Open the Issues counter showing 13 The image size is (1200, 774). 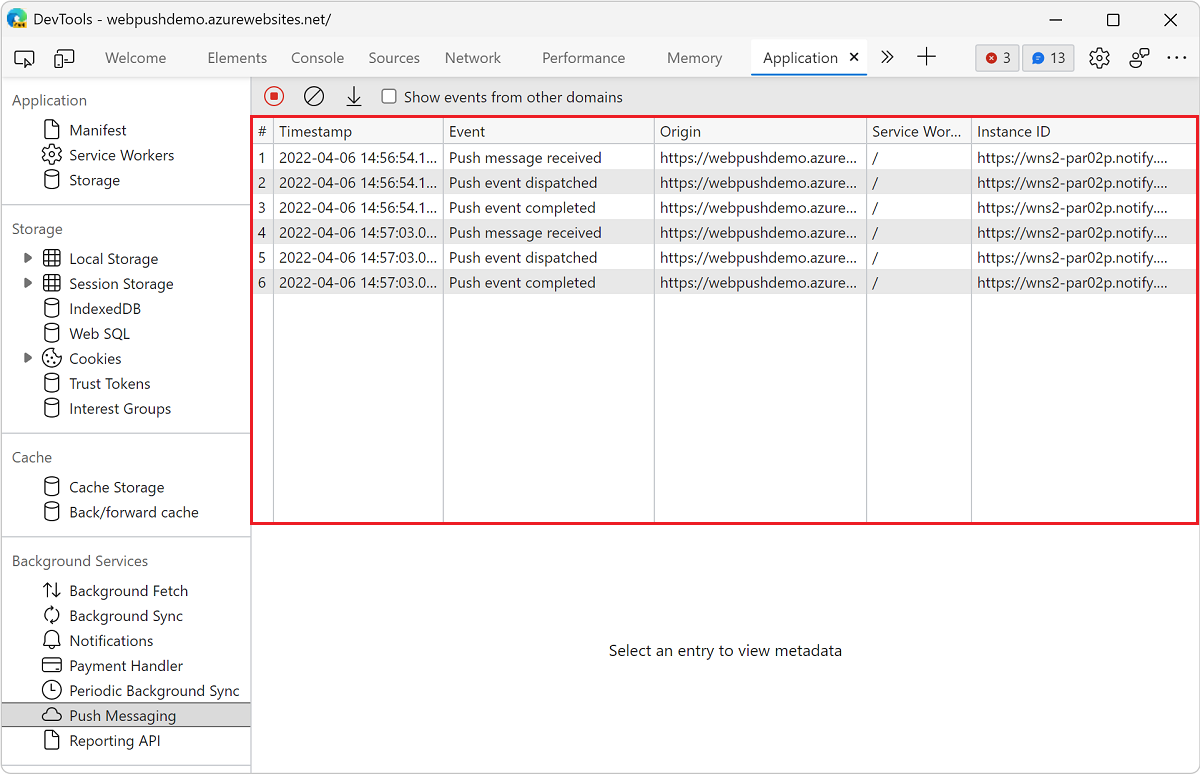click(1047, 58)
